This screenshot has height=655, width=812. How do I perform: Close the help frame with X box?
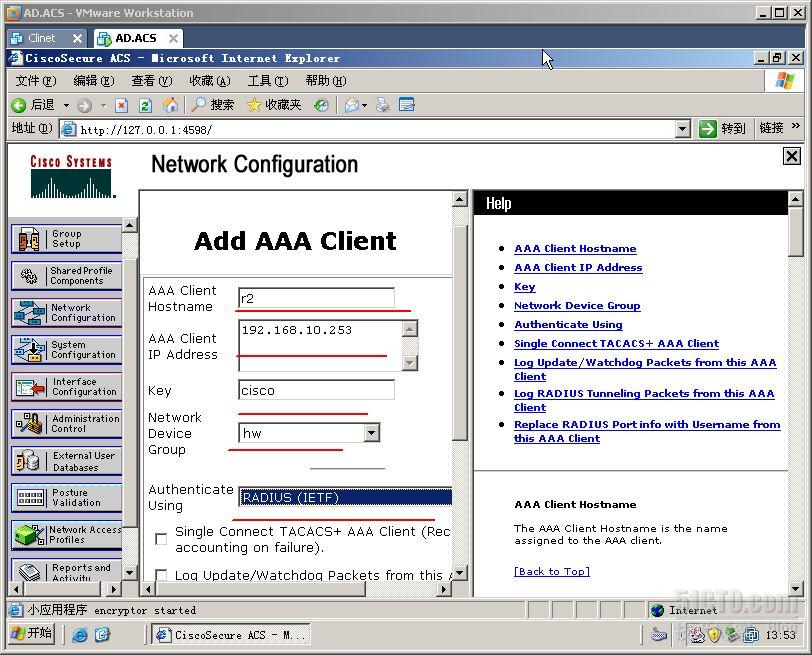point(791,156)
